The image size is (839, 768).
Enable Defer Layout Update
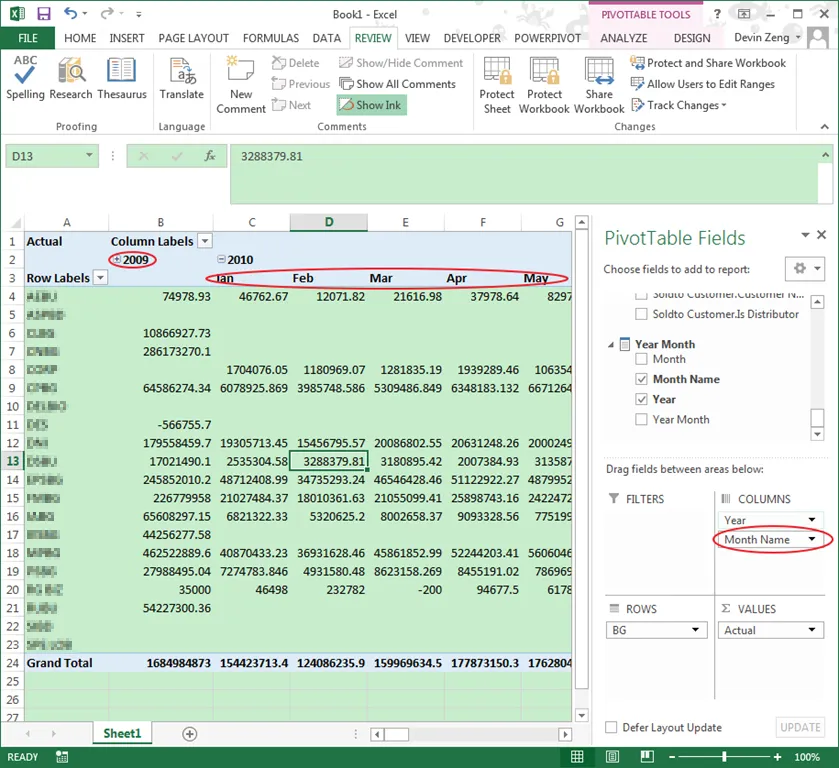[611, 727]
